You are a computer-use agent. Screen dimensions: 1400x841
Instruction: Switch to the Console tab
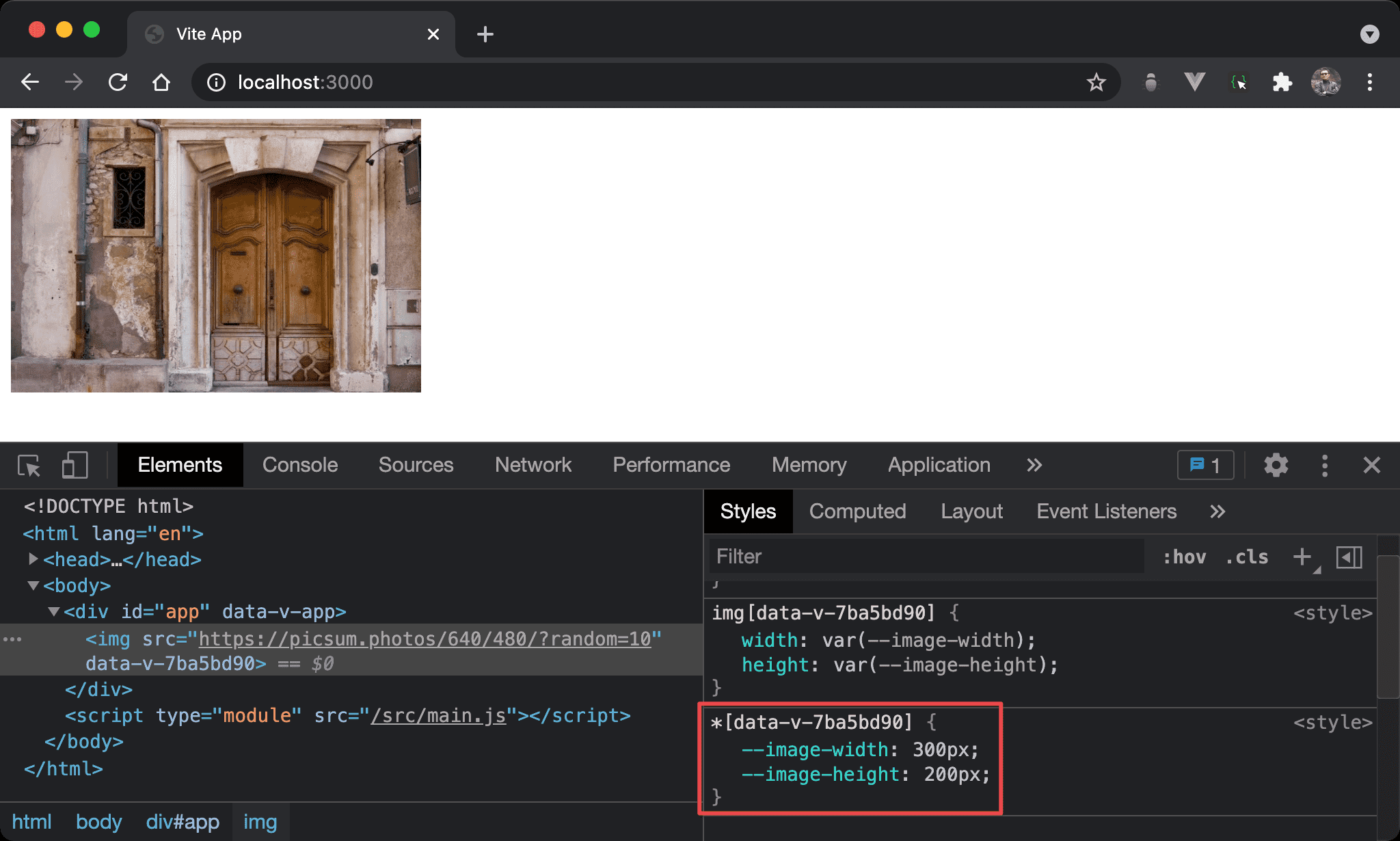tap(300, 465)
